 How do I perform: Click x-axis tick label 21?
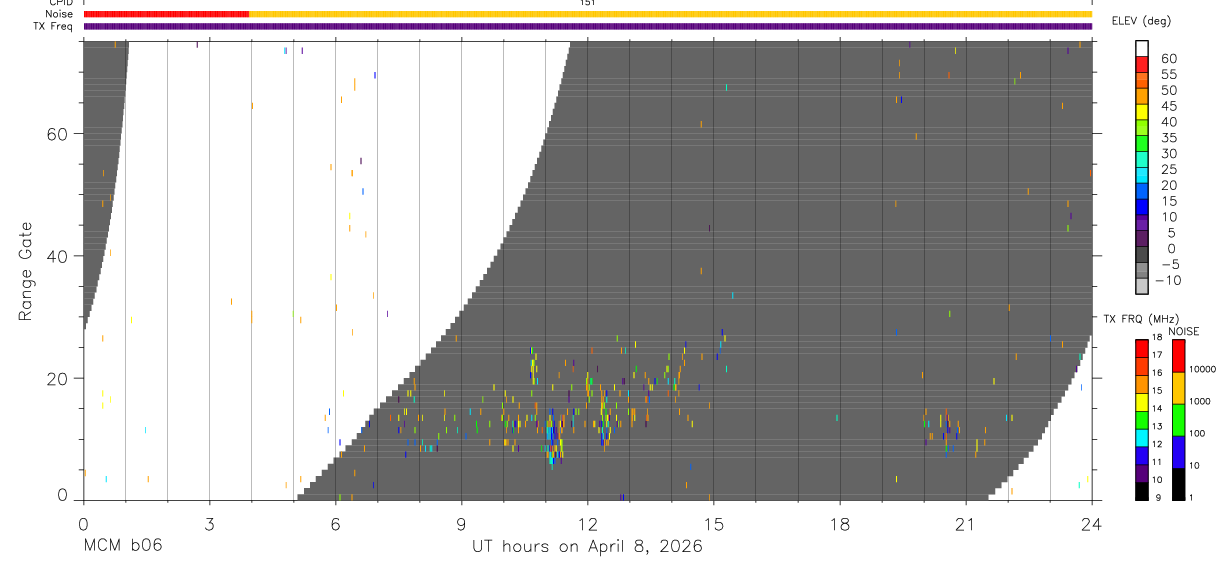965,523
